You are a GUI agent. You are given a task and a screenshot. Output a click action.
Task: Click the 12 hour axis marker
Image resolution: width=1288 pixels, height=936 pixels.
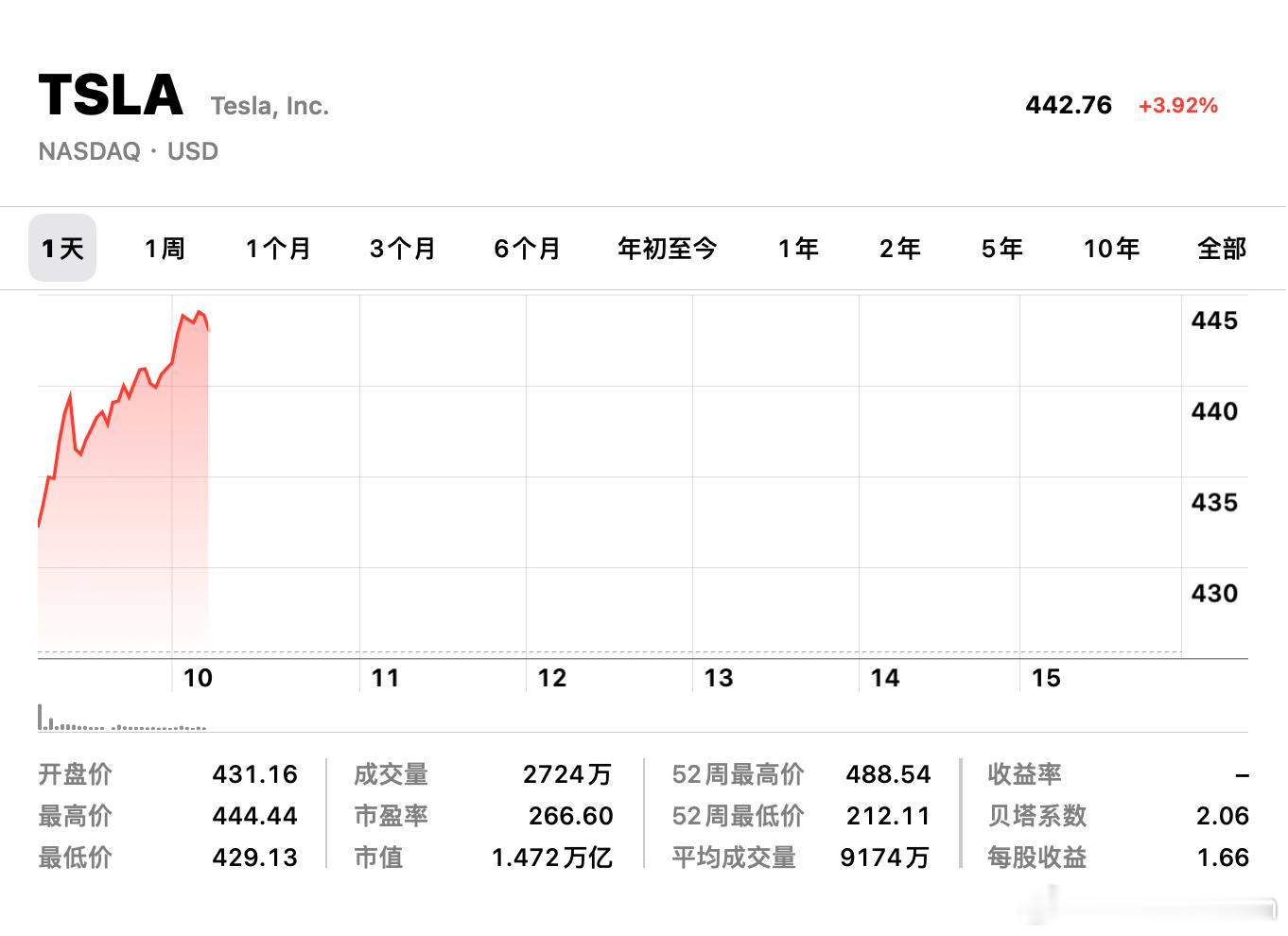pyautogui.click(x=551, y=678)
